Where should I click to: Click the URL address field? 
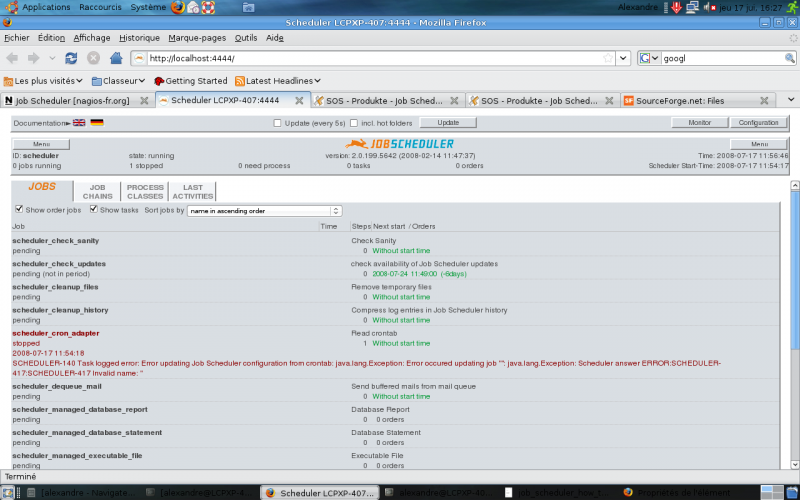tap(375, 58)
